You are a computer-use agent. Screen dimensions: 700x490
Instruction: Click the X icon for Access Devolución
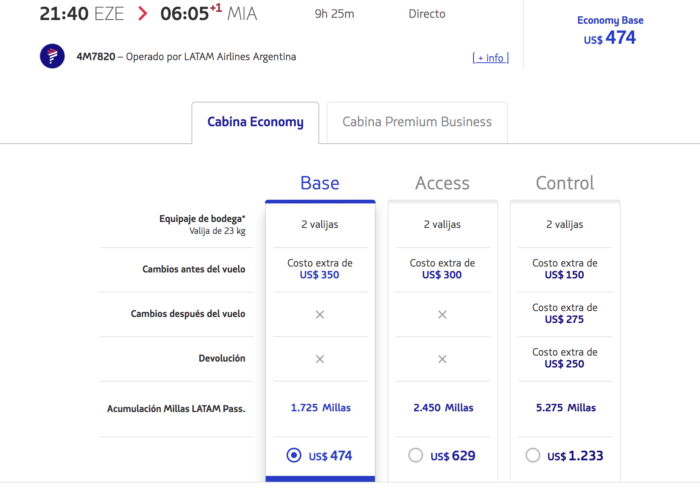tap(442, 359)
